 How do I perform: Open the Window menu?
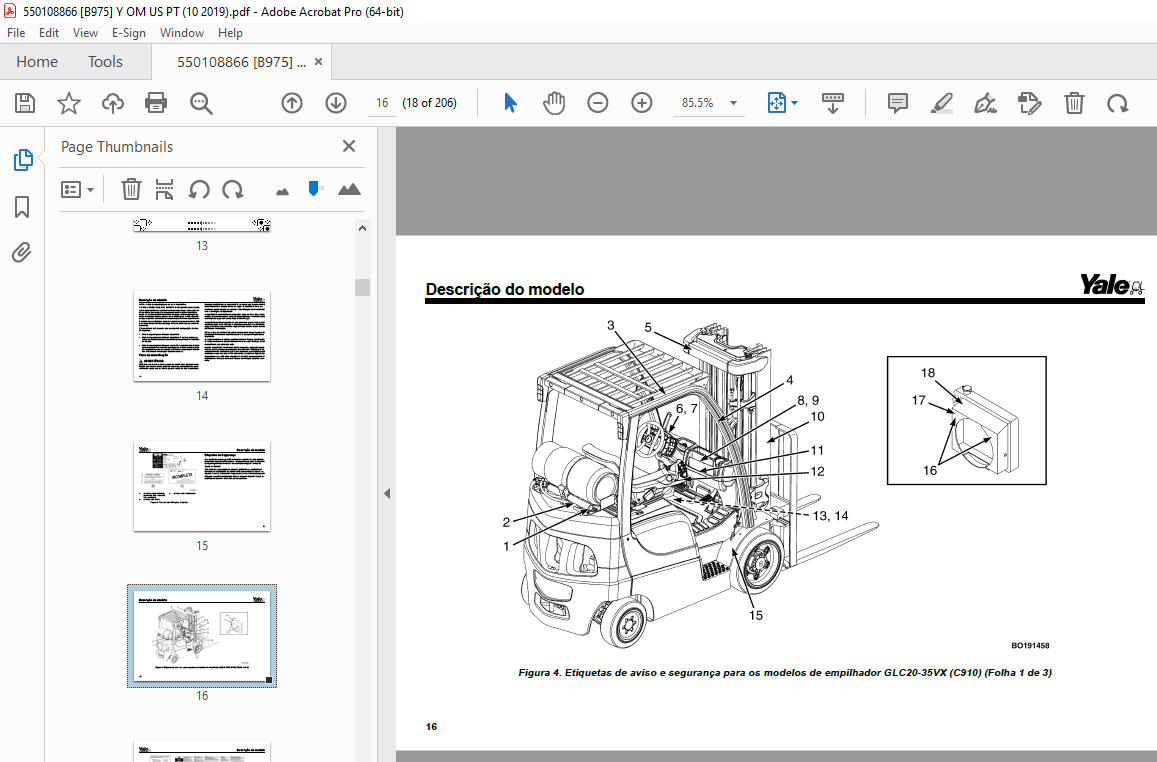tap(182, 32)
